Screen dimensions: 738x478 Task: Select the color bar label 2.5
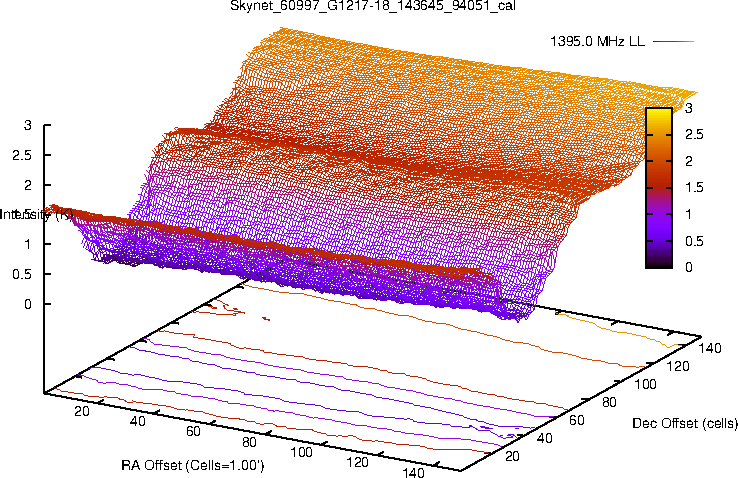pyautogui.click(x=694, y=135)
